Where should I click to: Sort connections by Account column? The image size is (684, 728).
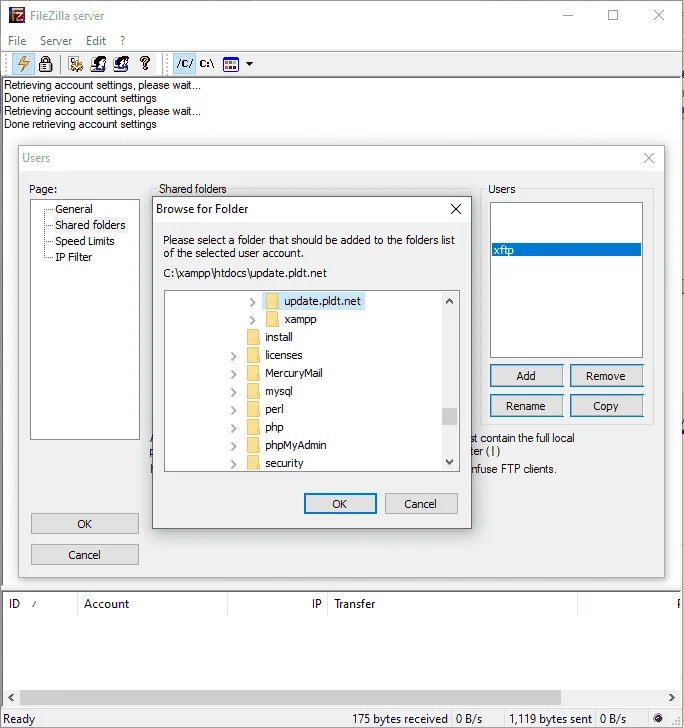(x=152, y=604)
